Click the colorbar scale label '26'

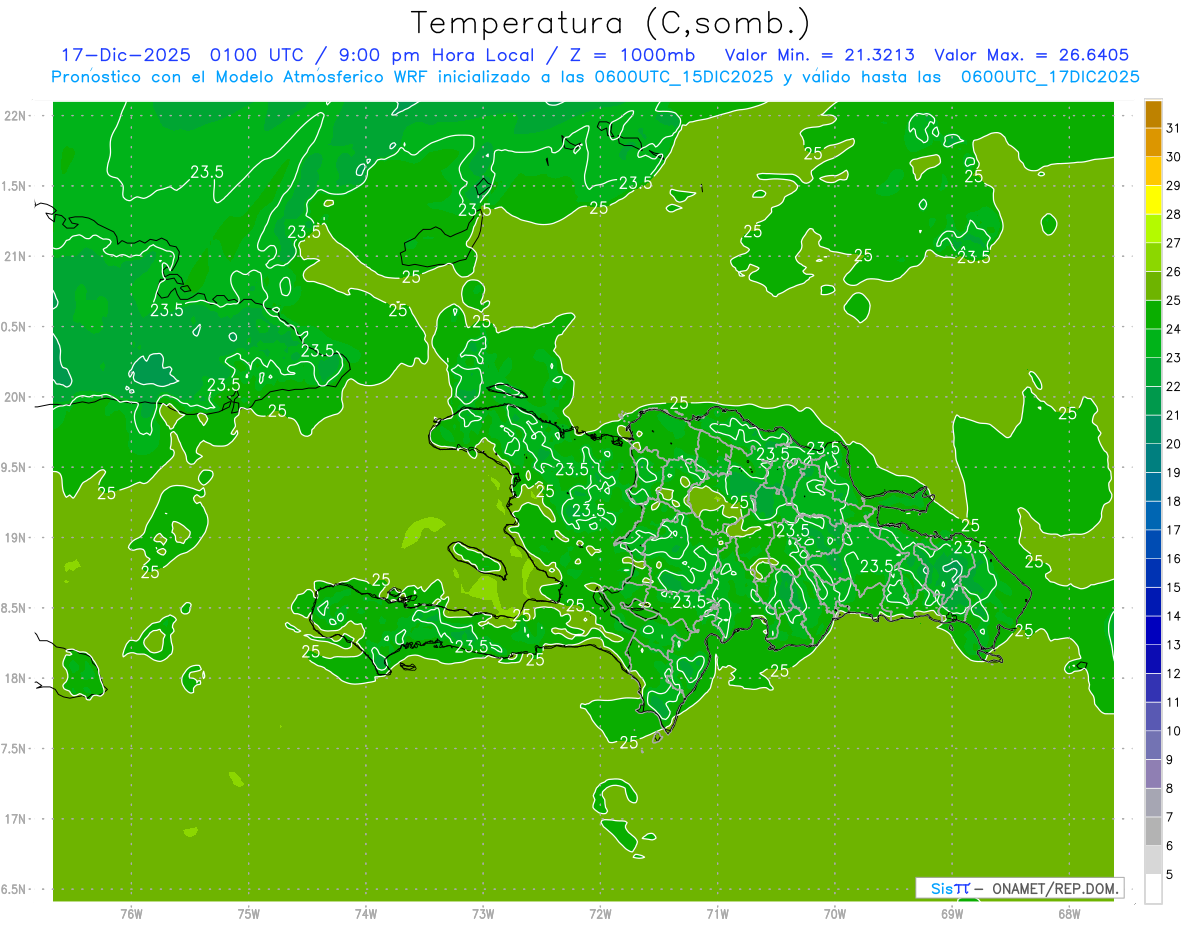[1174, 272]
